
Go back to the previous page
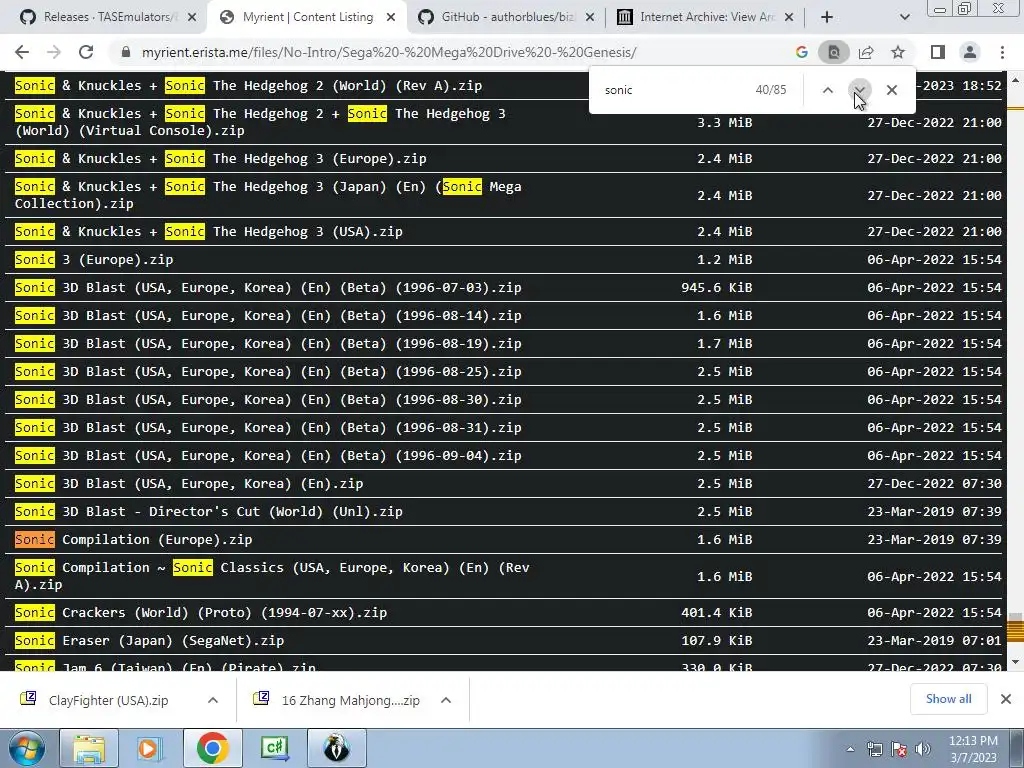coord(22,52)
